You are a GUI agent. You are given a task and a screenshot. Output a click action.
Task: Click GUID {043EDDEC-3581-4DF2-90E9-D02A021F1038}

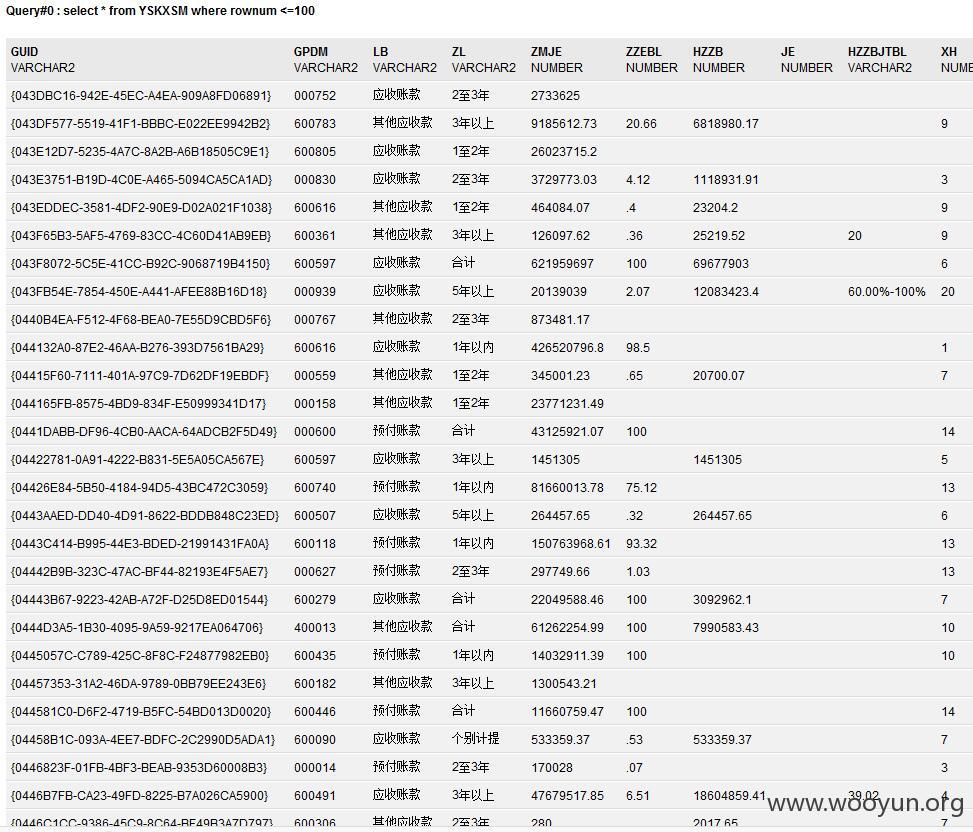(141, 207)
